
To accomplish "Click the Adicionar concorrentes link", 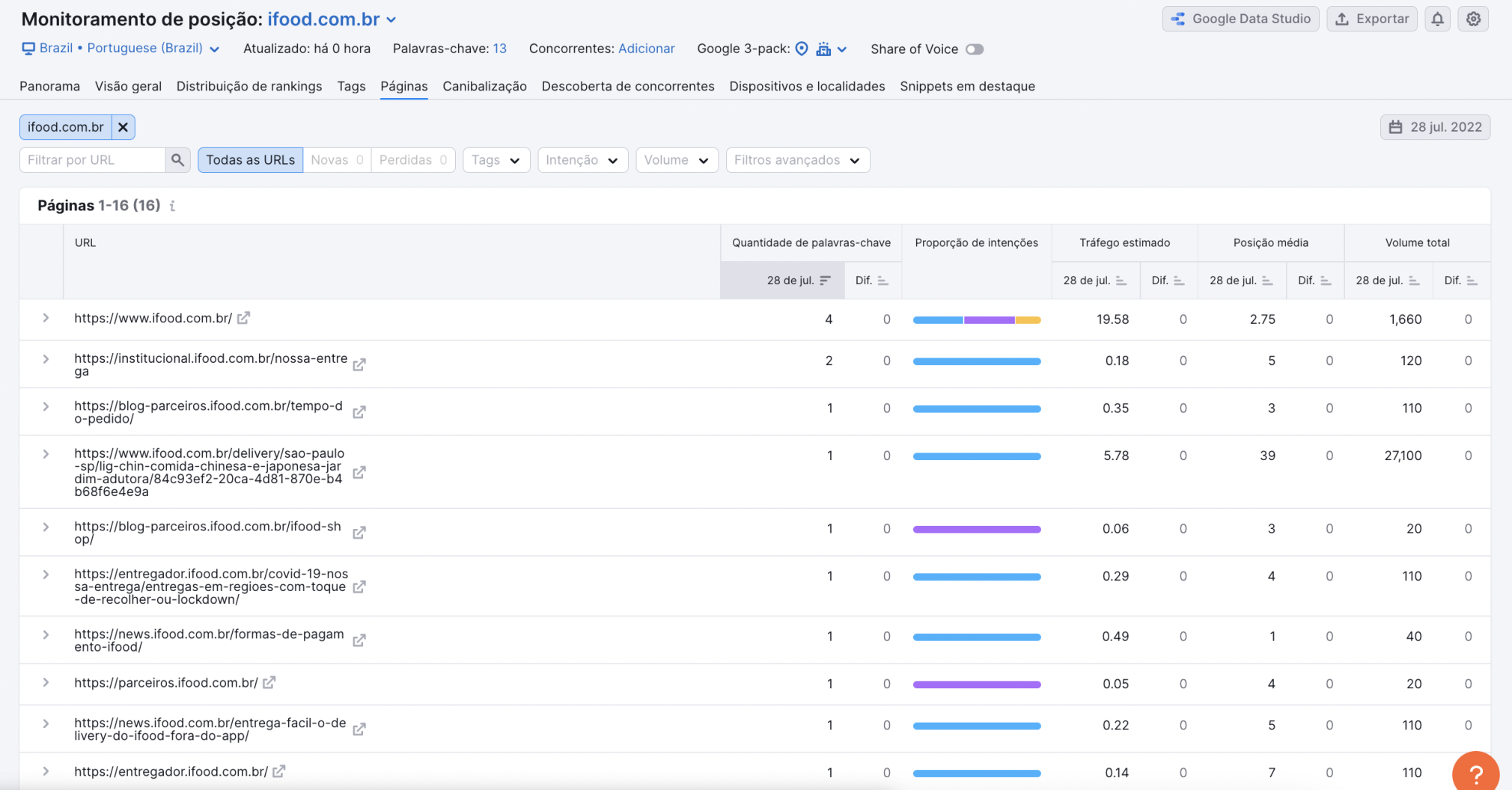I will [647, 49].
